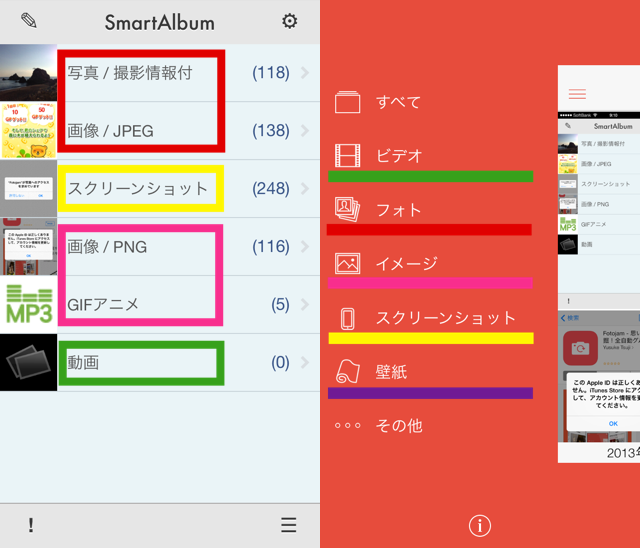This screenshot has width=640, height=548.
Task: Tap the three dots icon for その他
Action: click(347, 425)
